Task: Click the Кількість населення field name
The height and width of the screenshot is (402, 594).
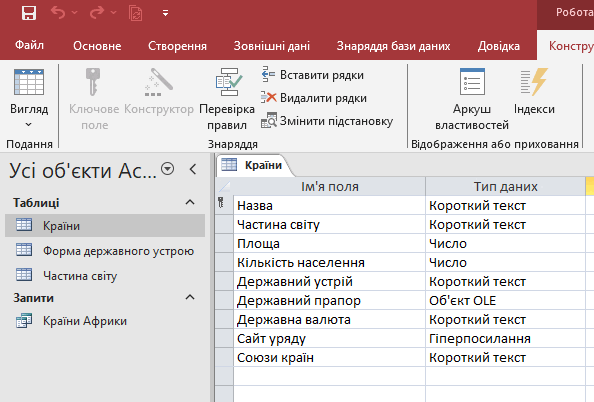Action: click(x=330, y=262)
